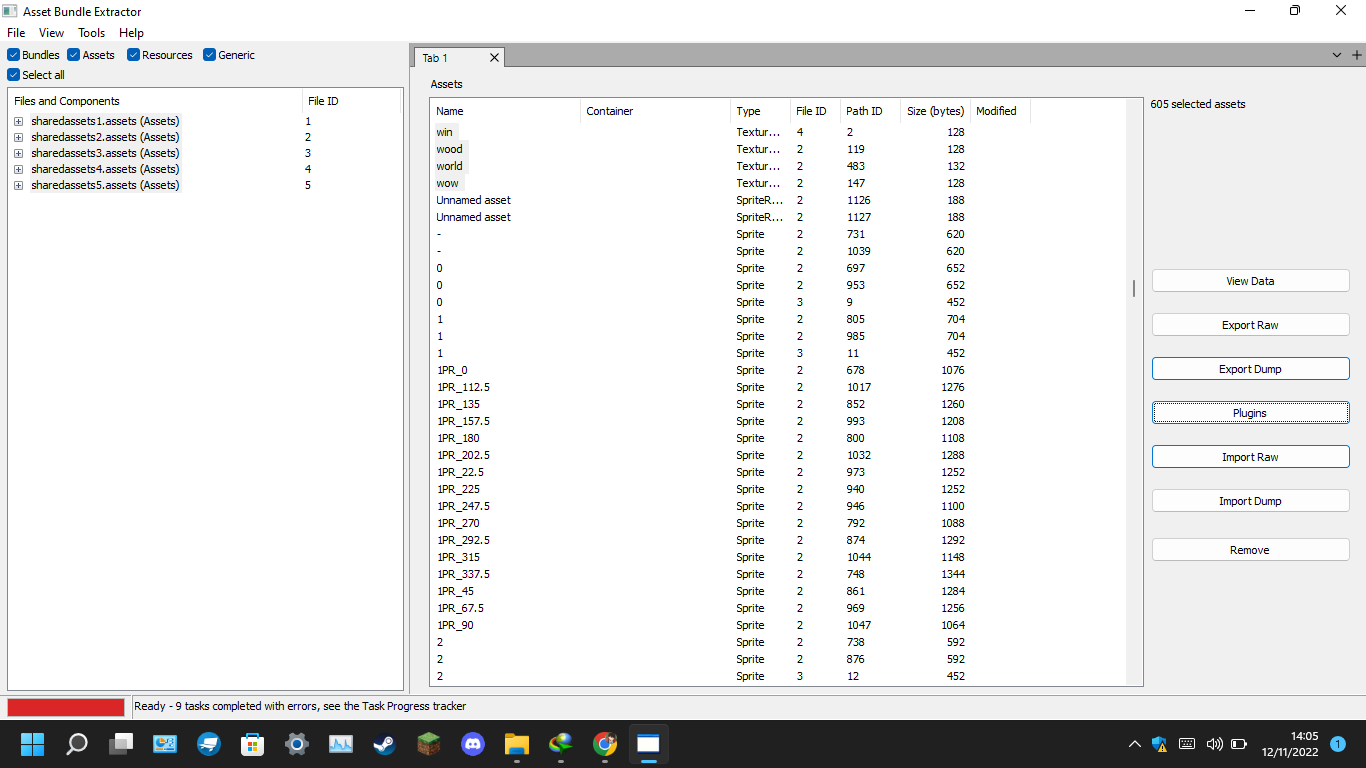Sort assets by the Name column header
The height and width of the screenshot is (768, 1366).
tap(504, 110)
